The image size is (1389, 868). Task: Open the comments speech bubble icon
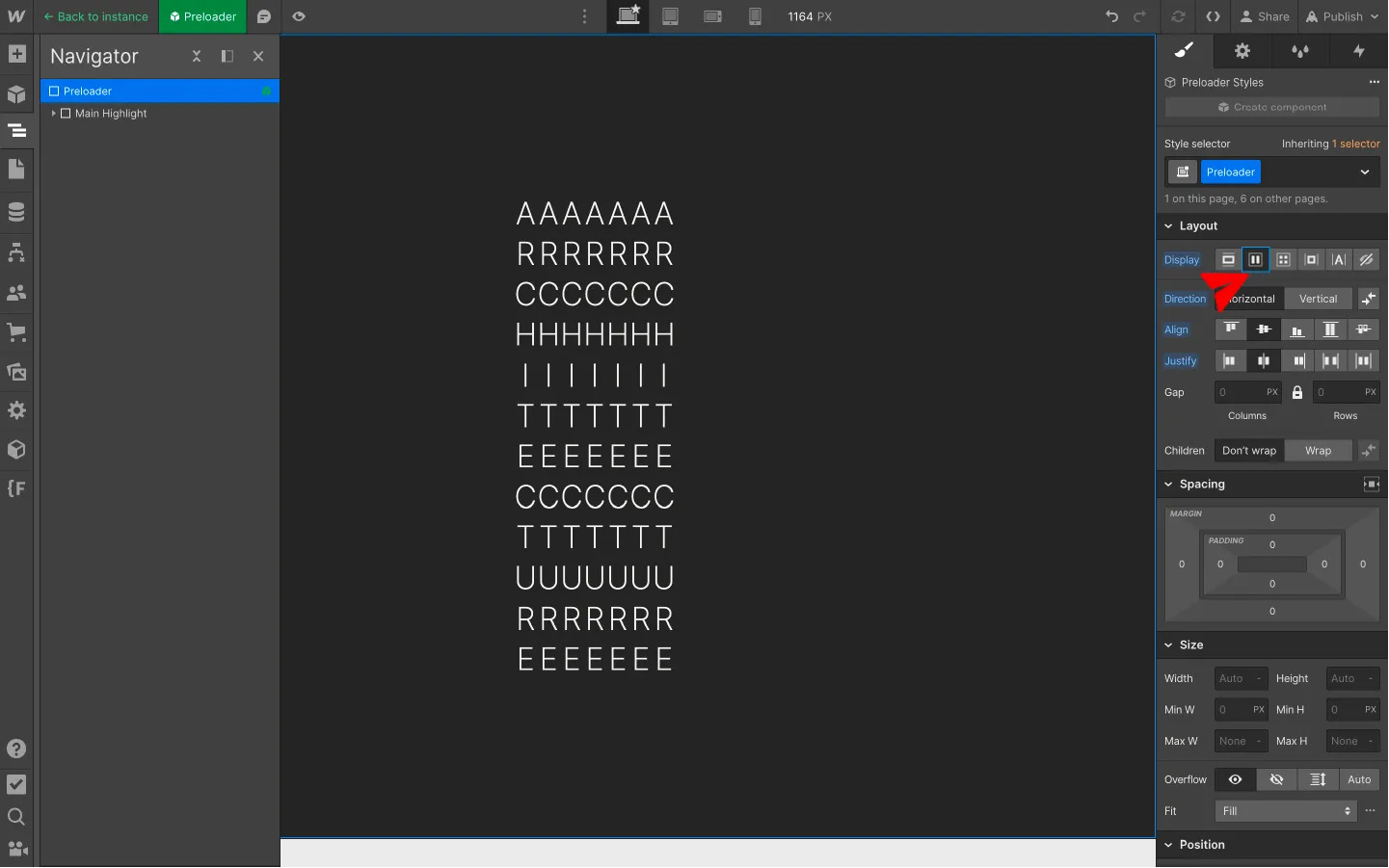263,16
